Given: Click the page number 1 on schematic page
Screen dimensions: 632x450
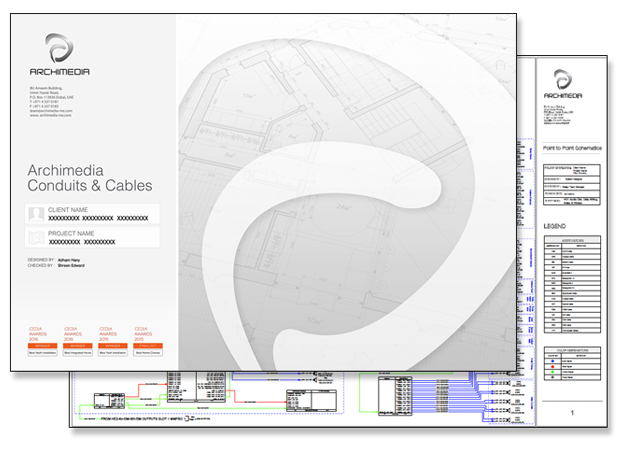Looking at the screenshot, I should pyautogui.click(x=572, y=413).
